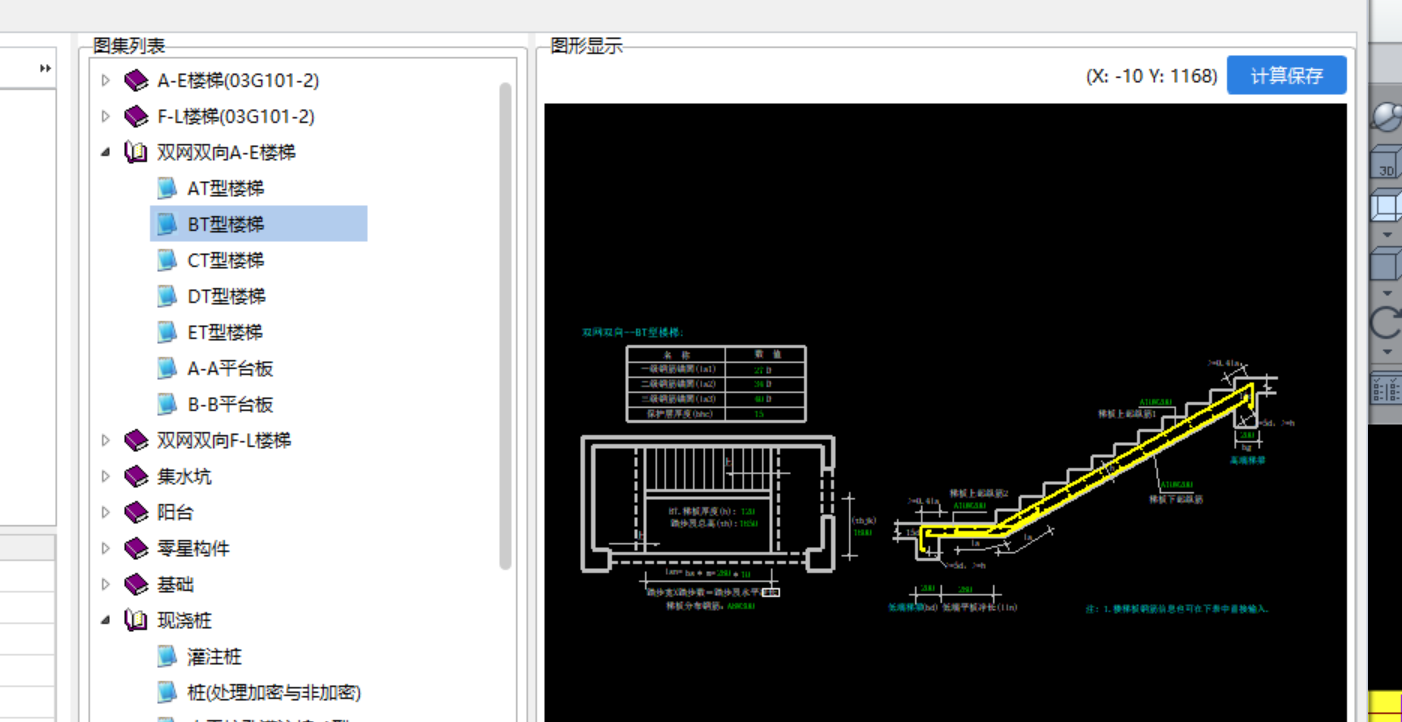Select DT型楼梯 in the atlas list
This screenshot has height=722, width=1402.
(226, 296)
